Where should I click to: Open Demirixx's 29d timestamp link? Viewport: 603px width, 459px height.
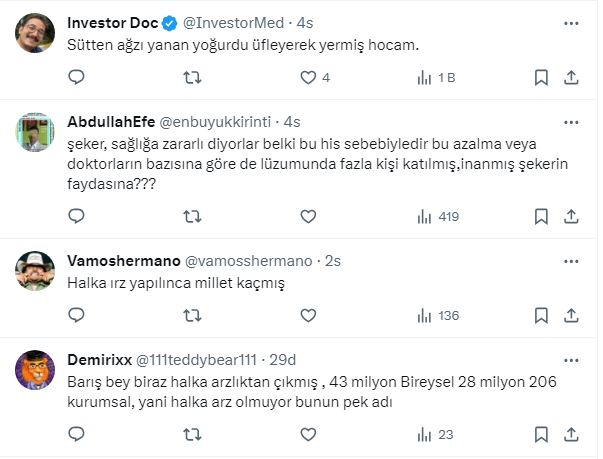pos(285,359)
